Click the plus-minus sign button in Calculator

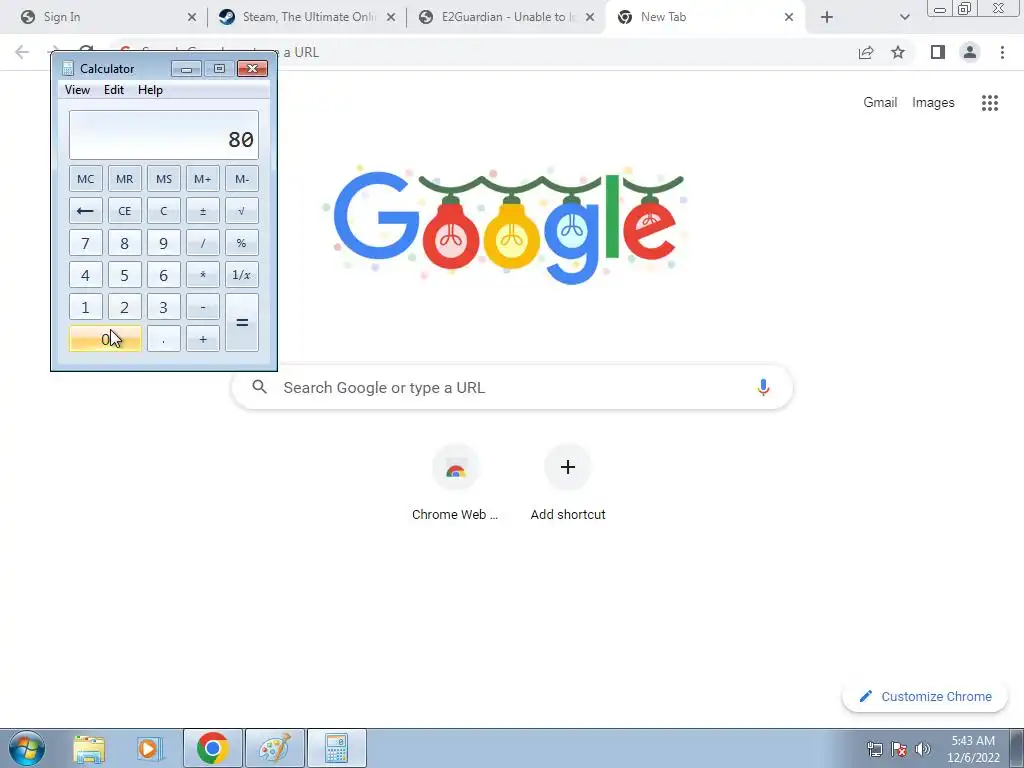[202, 211]
